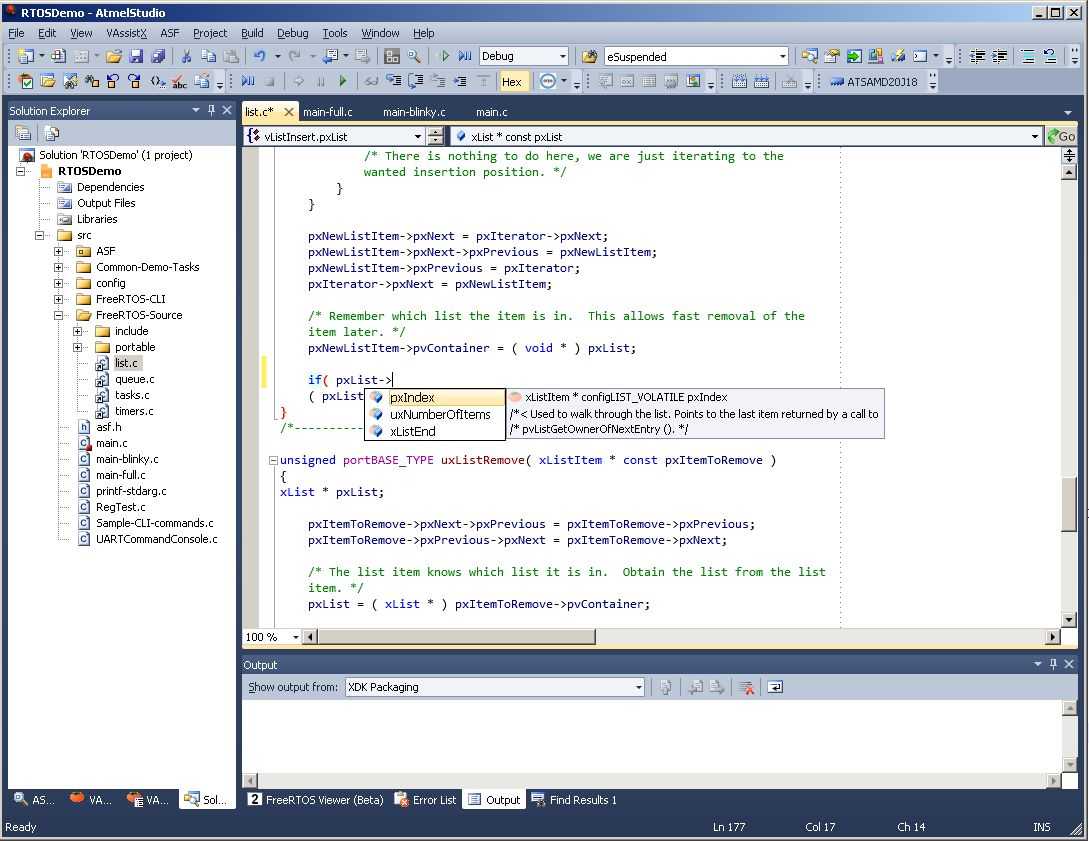
Task: Switch to the Error List tab
Action: 425,799
